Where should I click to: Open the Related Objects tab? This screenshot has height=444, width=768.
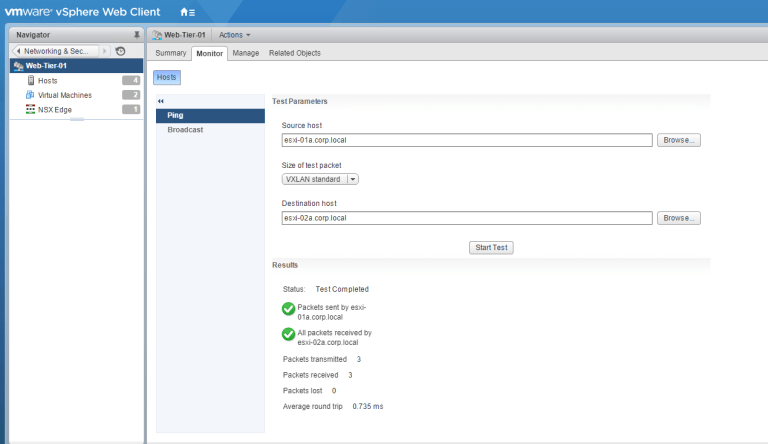[295, 53]
